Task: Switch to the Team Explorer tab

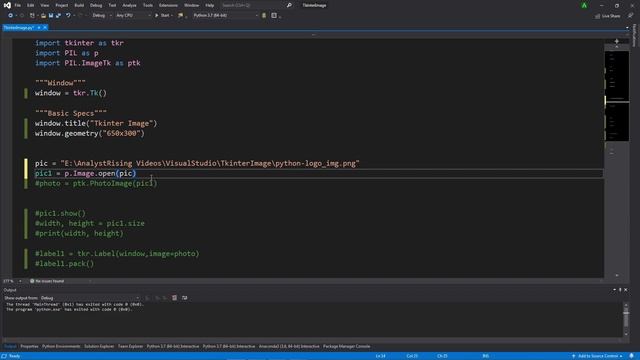Action: click(130, 347)
